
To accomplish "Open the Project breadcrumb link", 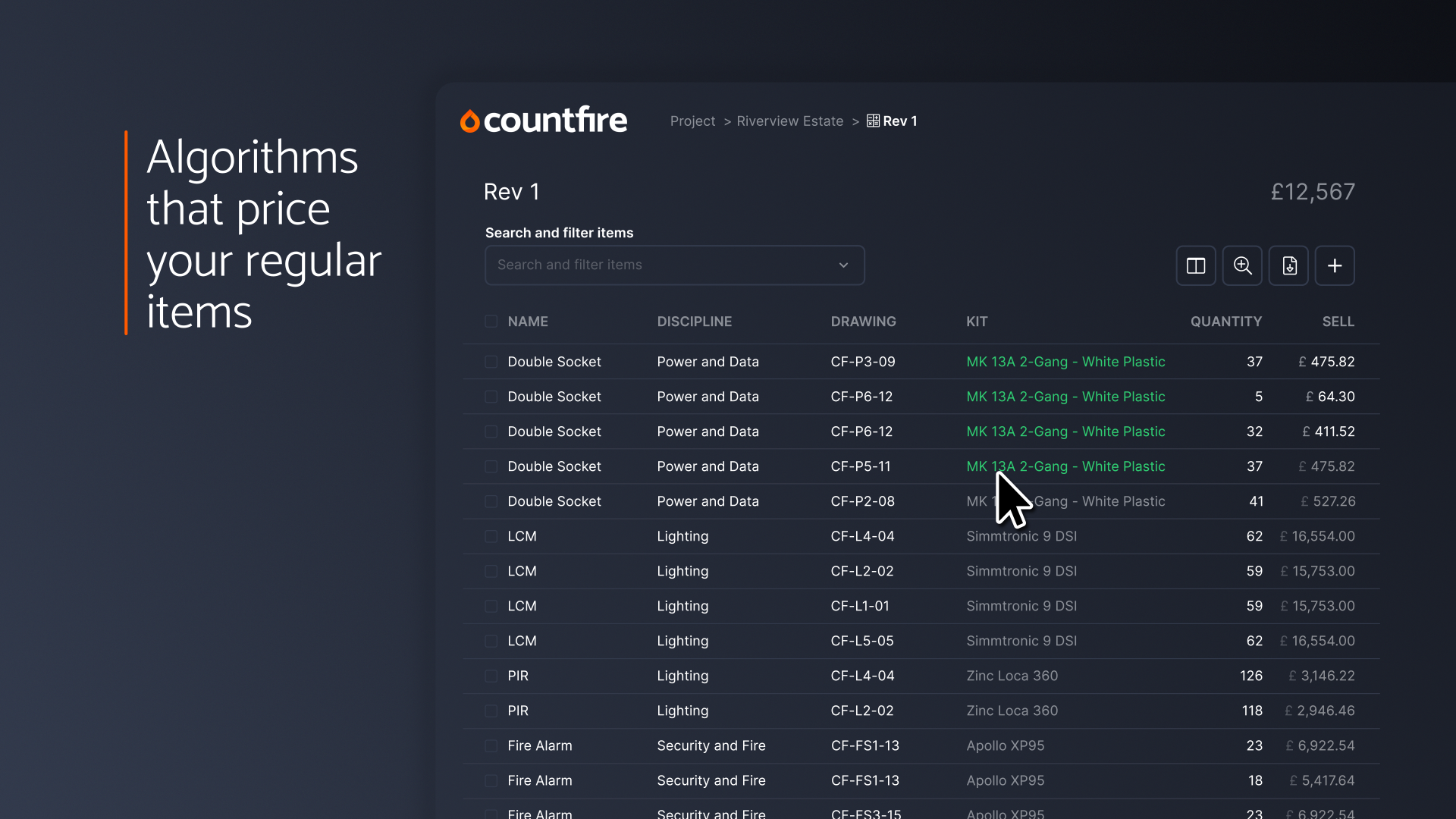I will (x=692, y=121).
